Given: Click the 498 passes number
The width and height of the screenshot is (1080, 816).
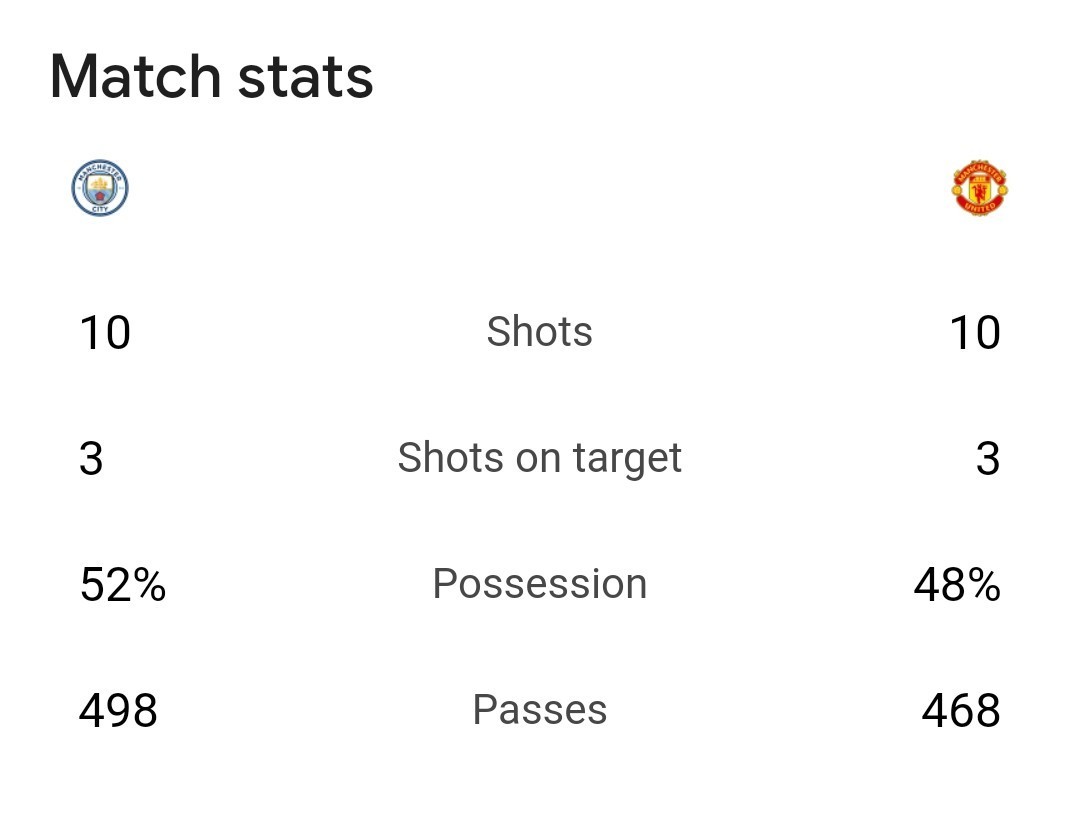Looking at the screenshot, I should click(x=118, y=711).
